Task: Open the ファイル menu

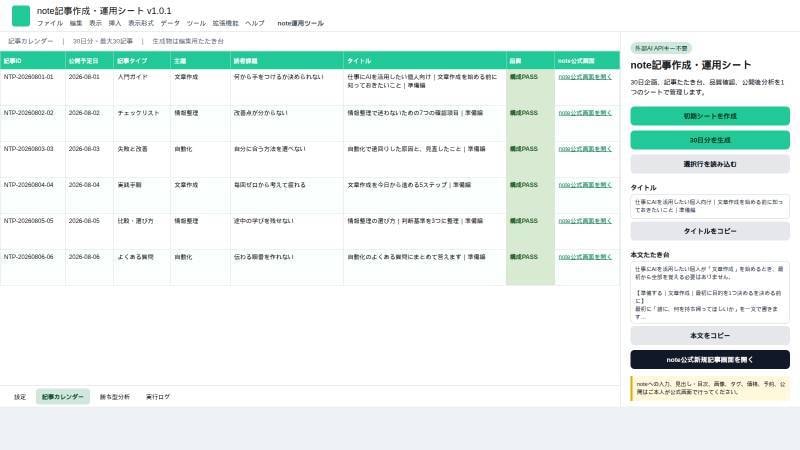Action: click(49, 23)
